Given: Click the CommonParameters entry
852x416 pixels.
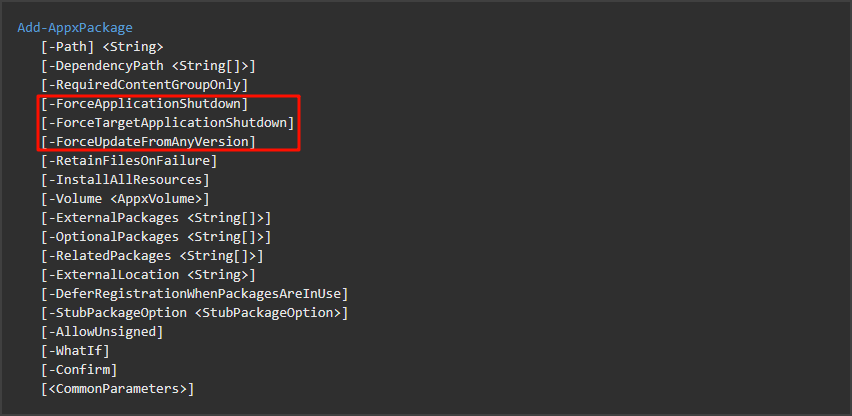Looking at the screenshot, I should tap(117, 389).
